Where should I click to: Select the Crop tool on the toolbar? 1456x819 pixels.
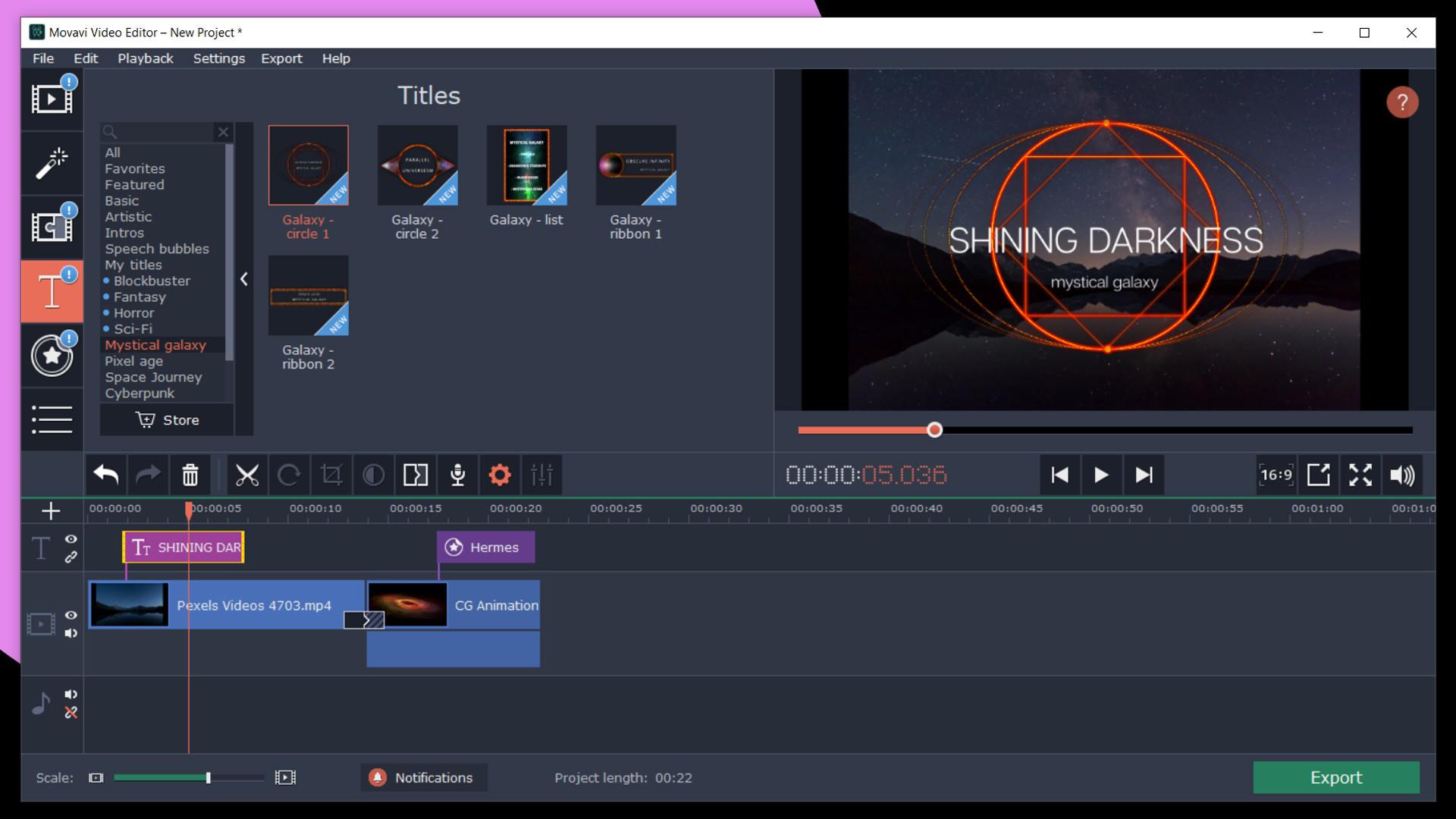(x=332, y=475)
